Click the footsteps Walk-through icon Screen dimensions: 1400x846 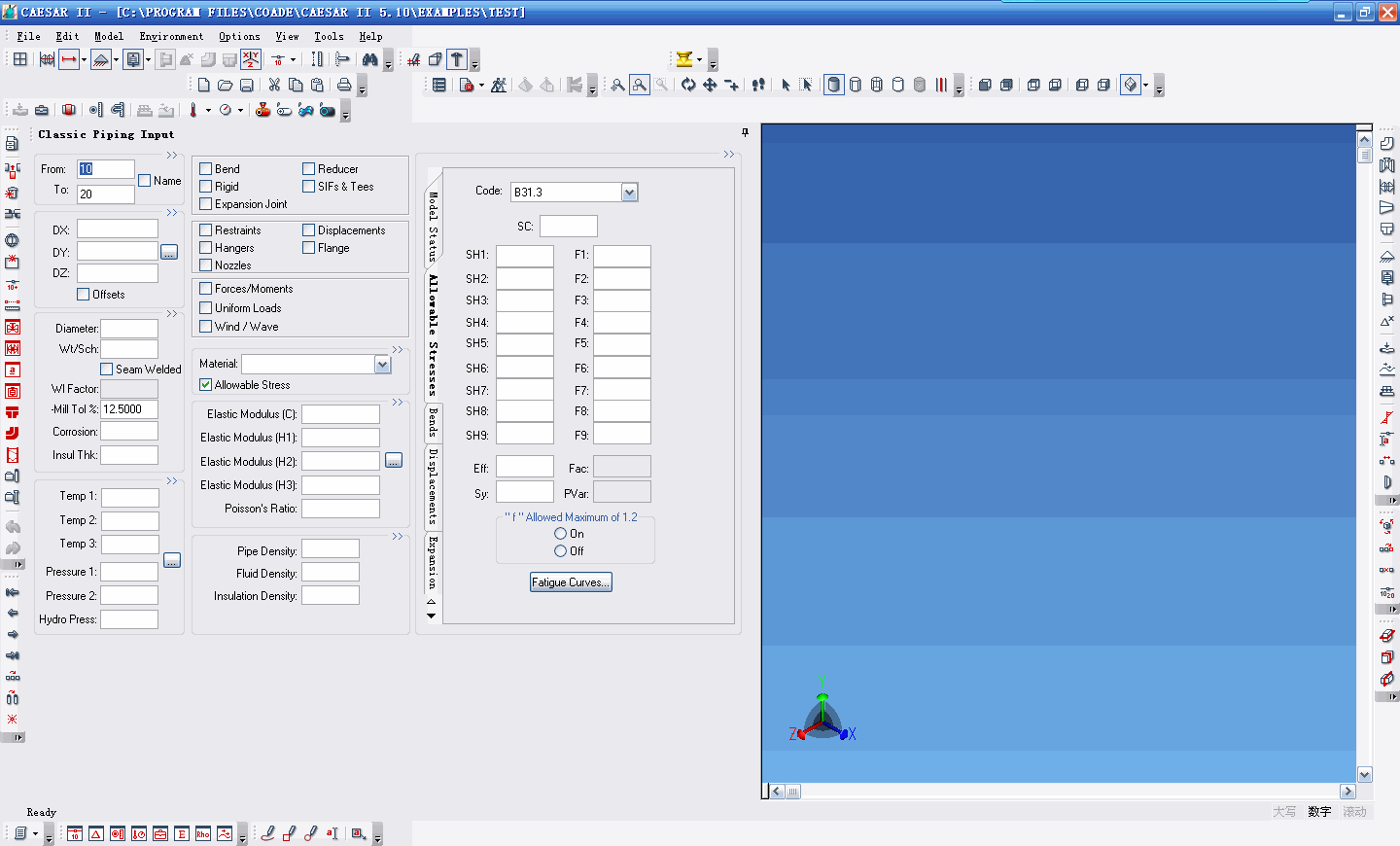pos(758,86)
